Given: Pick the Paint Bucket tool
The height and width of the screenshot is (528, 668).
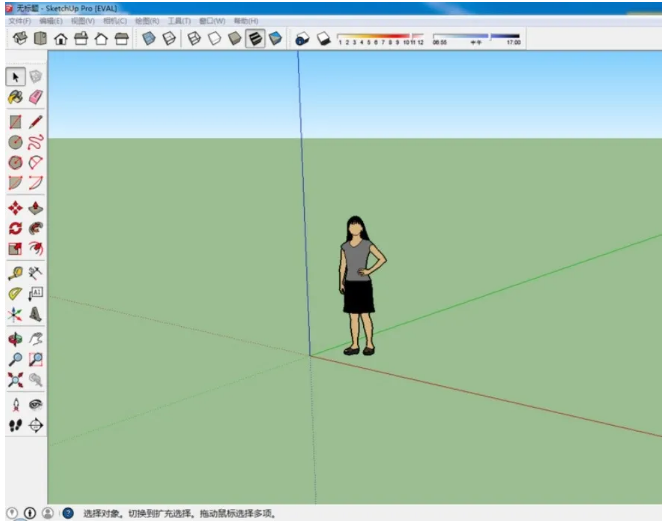Looking at the screenshot, I should point(15,98).
